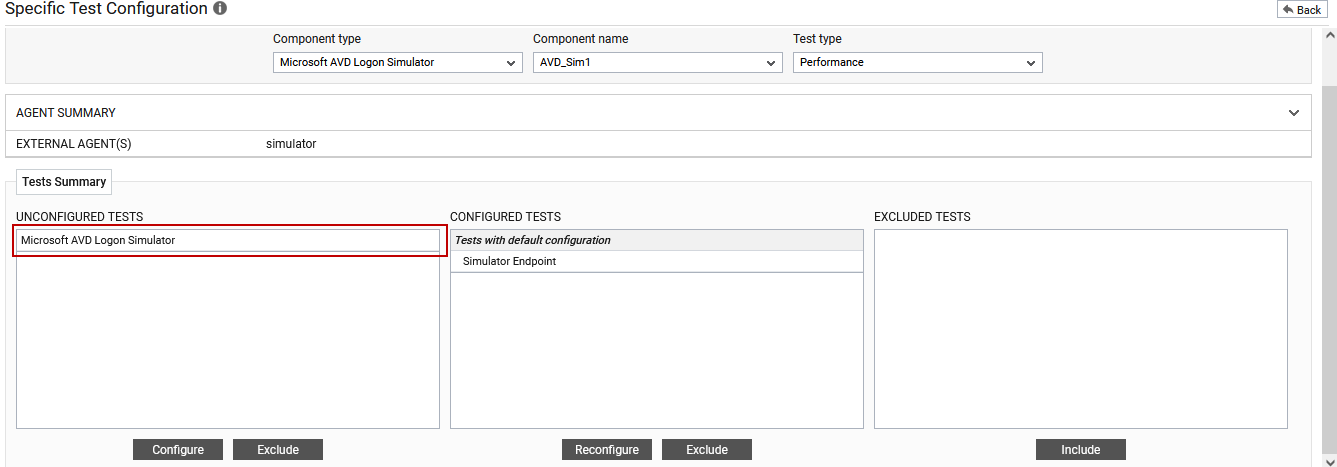Open the Component type dropdown

click(398, 62)
